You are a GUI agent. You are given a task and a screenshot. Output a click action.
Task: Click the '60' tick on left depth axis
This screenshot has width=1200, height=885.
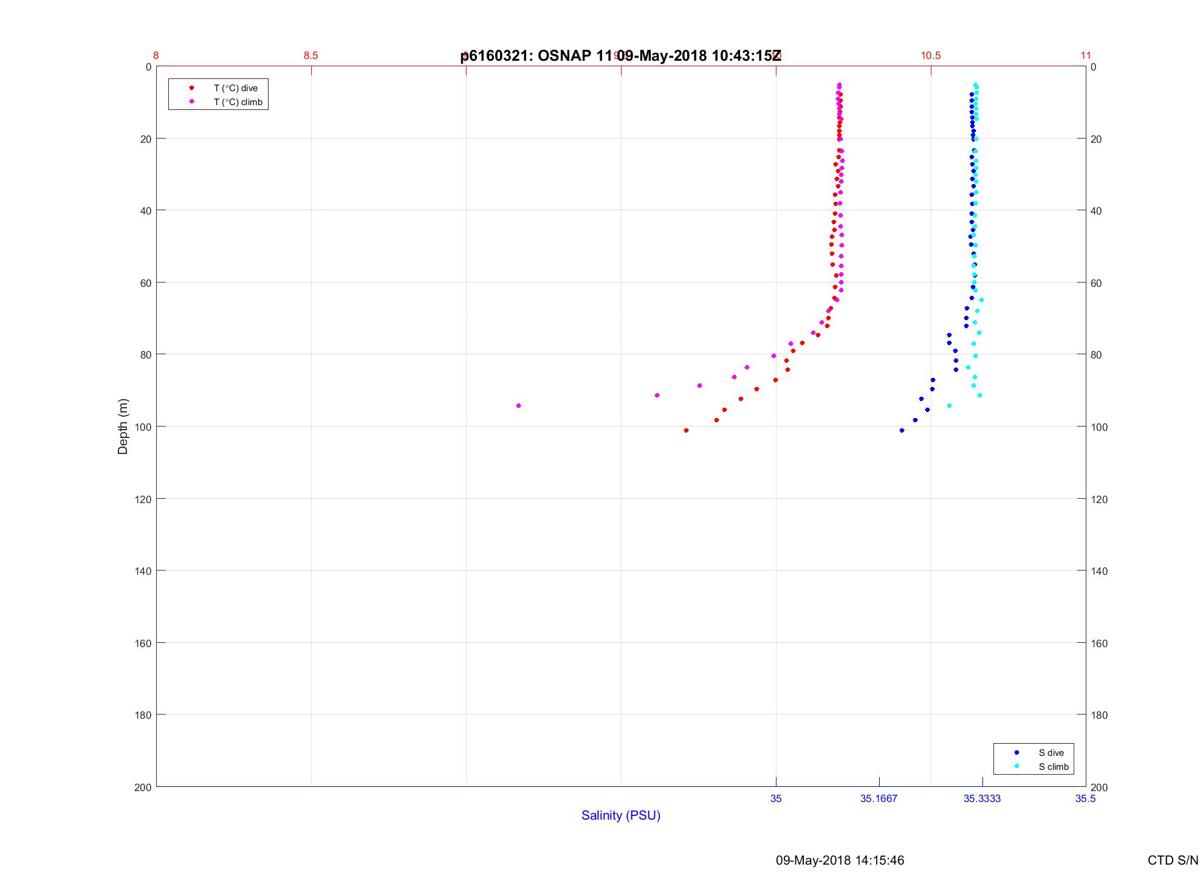(145, 283)
